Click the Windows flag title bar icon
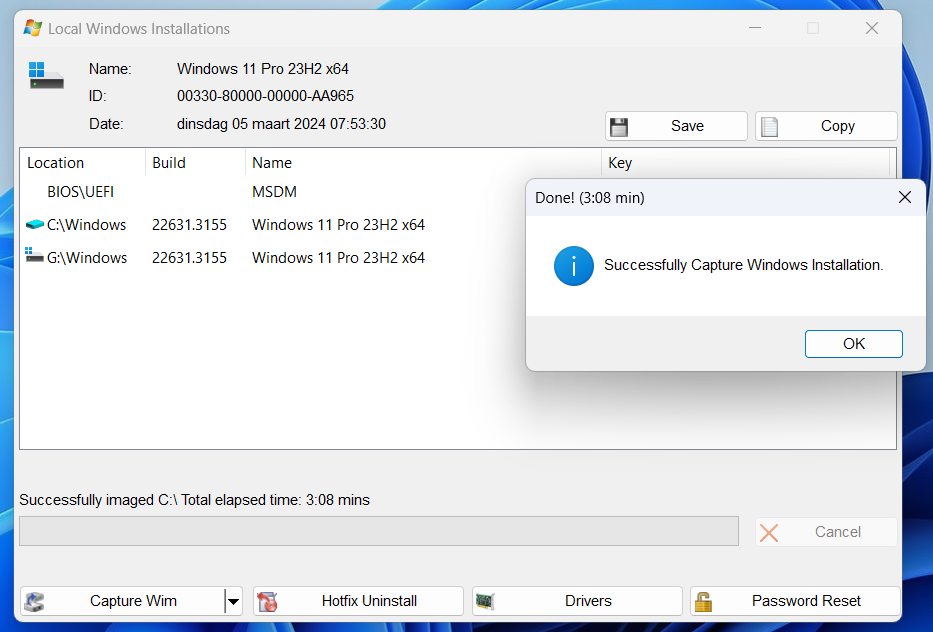This screenshot has width=933, height=632. point(33,28)
